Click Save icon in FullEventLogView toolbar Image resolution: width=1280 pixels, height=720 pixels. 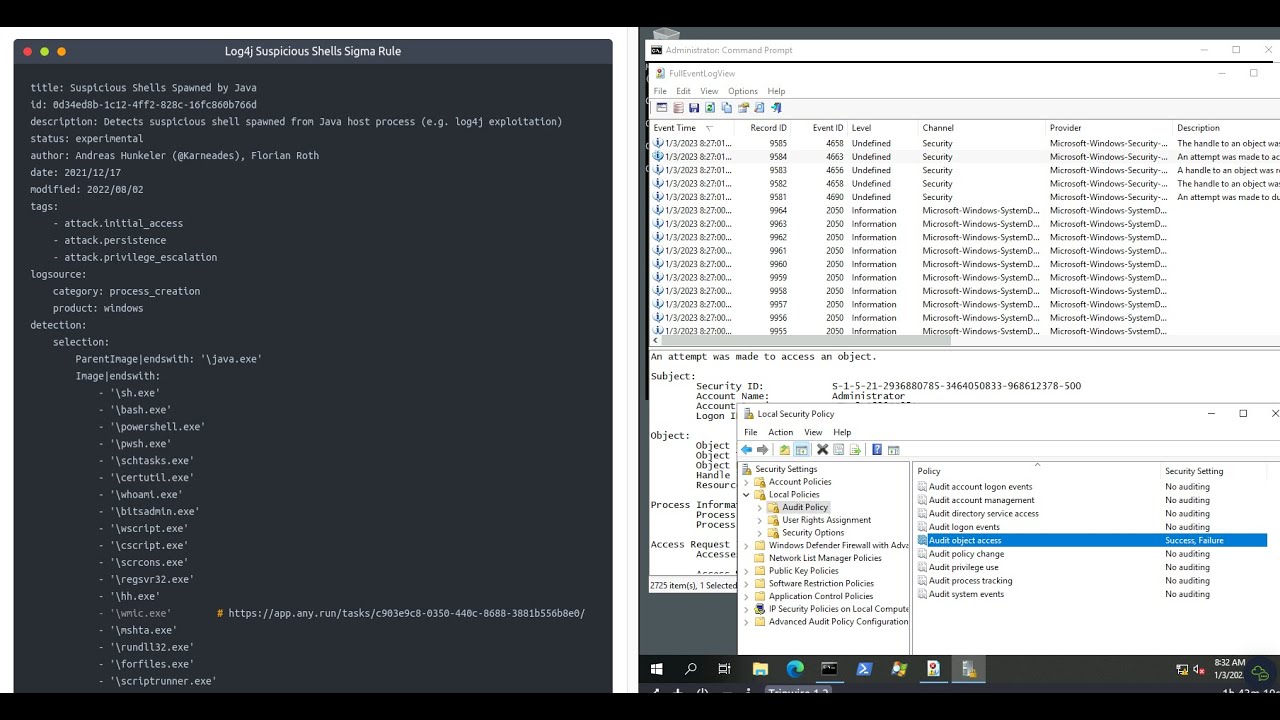[694, 107]
